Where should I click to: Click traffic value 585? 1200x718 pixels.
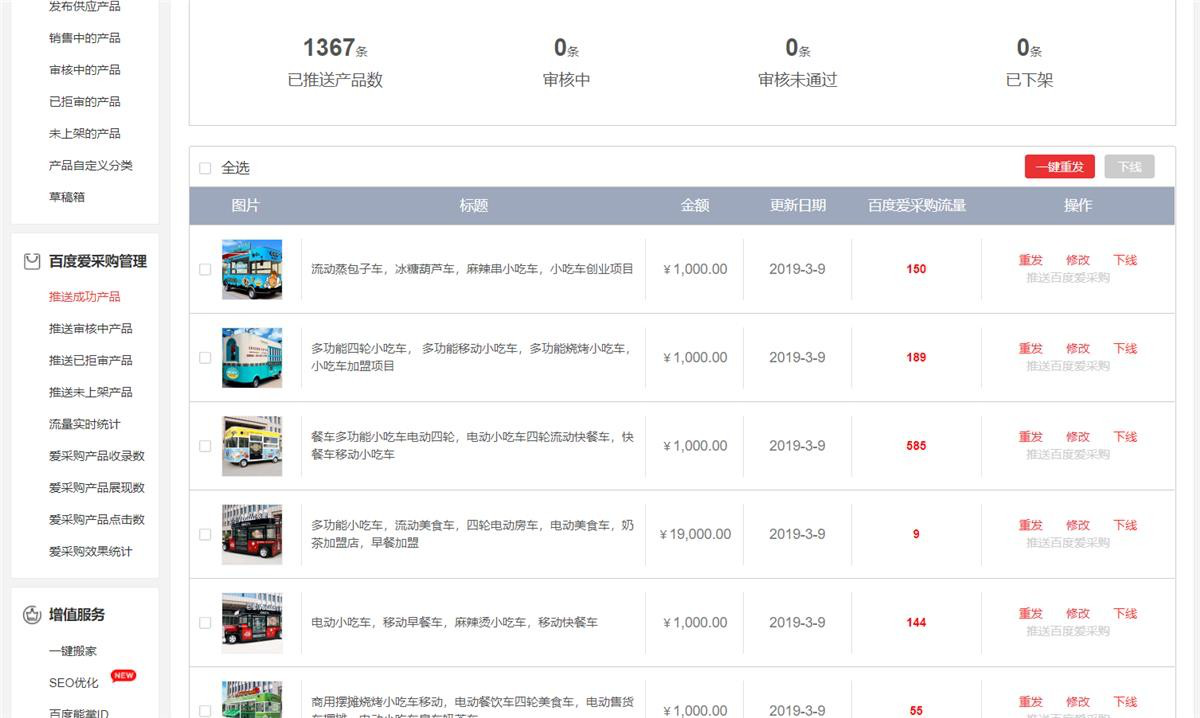916,446
